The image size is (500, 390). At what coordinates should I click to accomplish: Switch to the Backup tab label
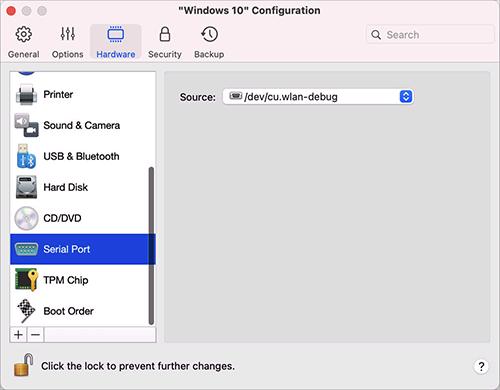[x=209, y=54]
